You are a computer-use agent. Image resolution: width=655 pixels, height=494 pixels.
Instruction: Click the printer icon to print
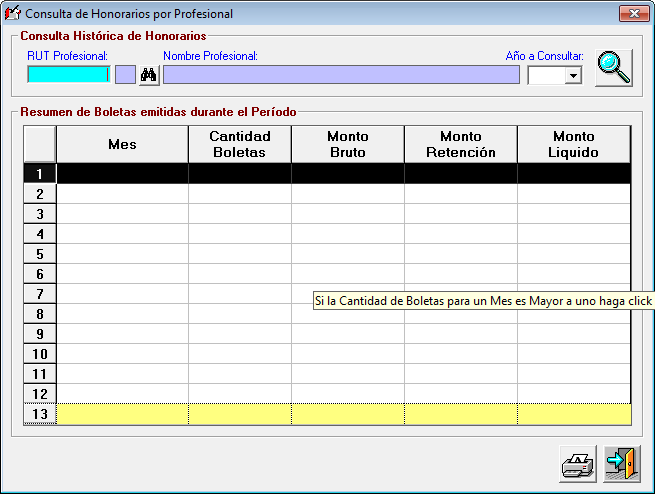click(x=578, y=464)
